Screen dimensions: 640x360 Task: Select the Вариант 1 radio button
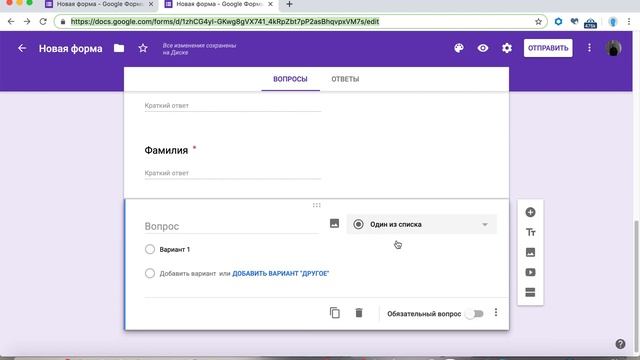click(x=150, y=249)
